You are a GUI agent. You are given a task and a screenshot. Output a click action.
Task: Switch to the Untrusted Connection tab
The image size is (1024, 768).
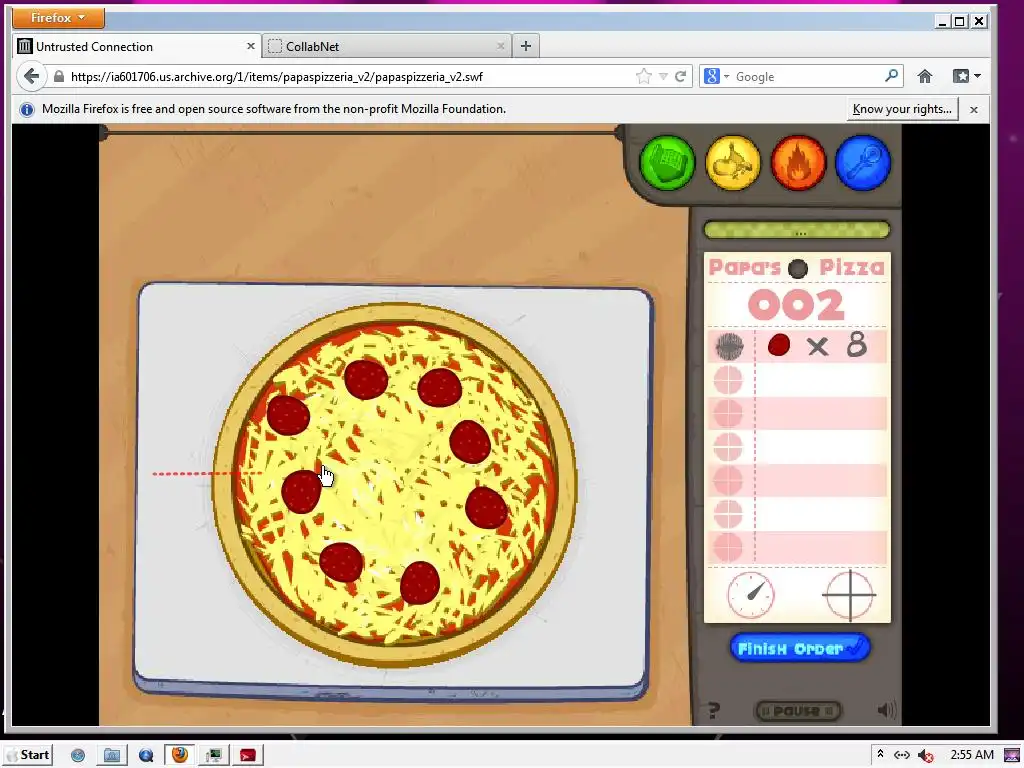137,46
